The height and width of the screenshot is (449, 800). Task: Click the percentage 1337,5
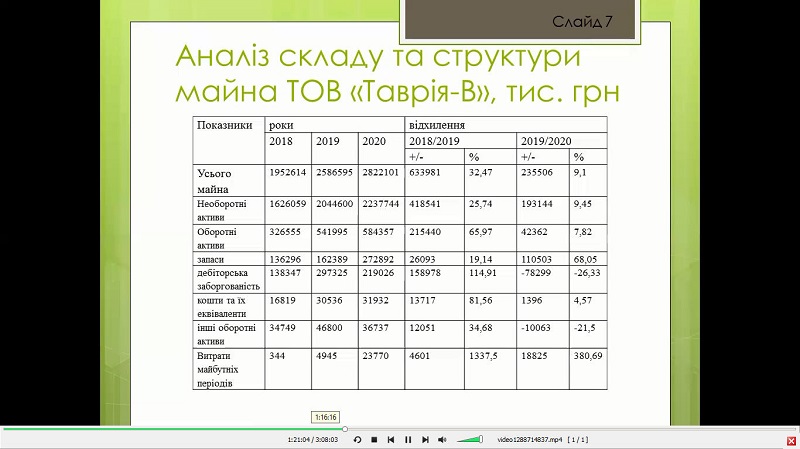[x=483, y=356]
